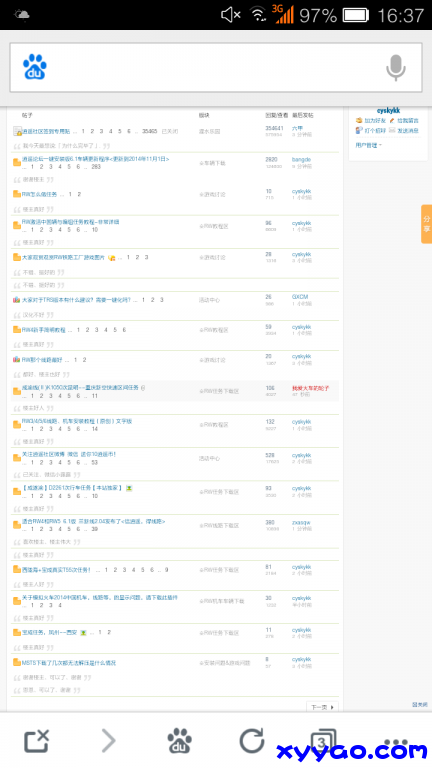Tap the battery icon in status bar
Screen dimensions: 432x768
[x=356, y=15]
